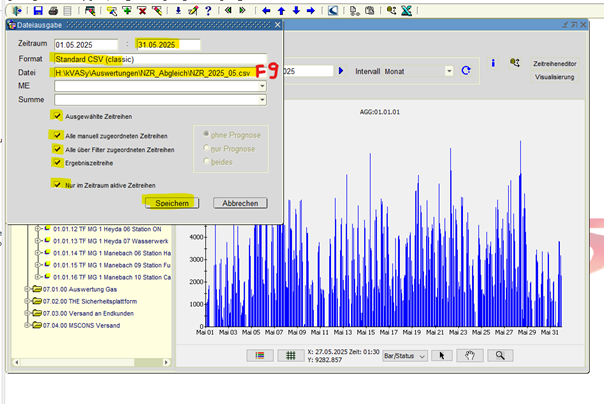The image size is (604, 404).
Task: Click the printer toolbar icon
Action: [x=53, y=11]
